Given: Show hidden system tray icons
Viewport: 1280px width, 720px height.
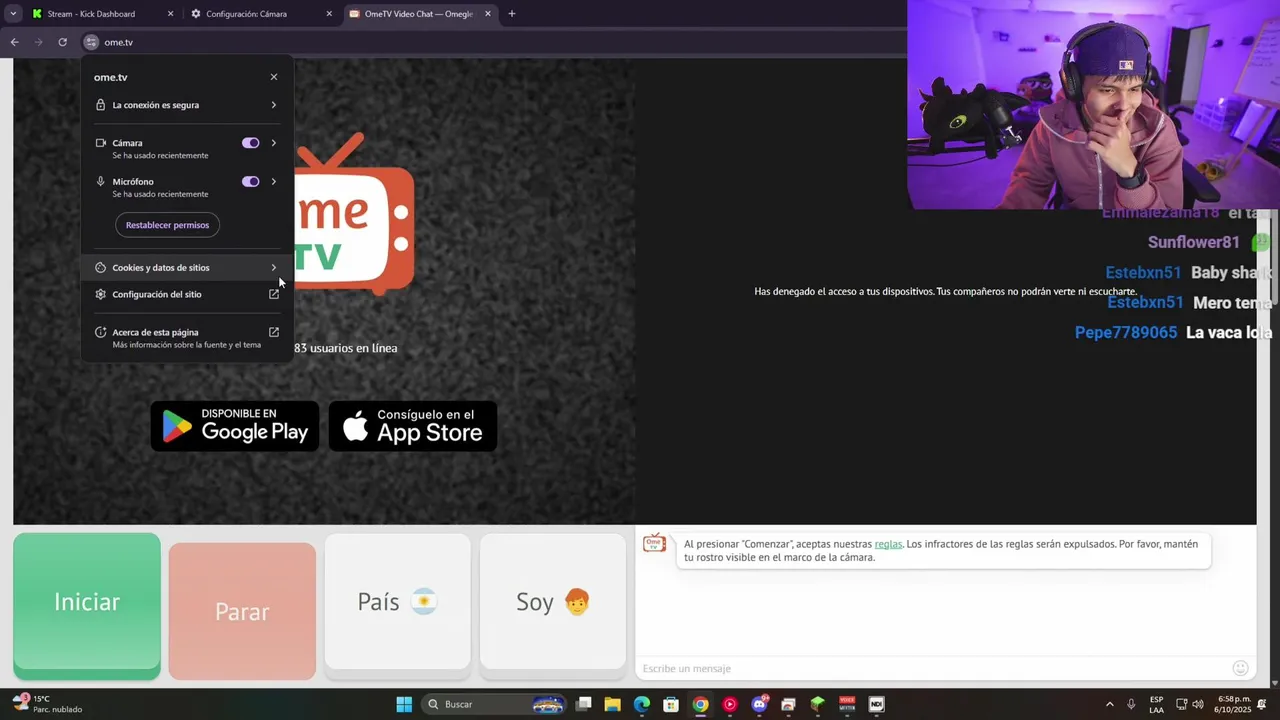Looking at the screenshot, I should (1109, 704).
